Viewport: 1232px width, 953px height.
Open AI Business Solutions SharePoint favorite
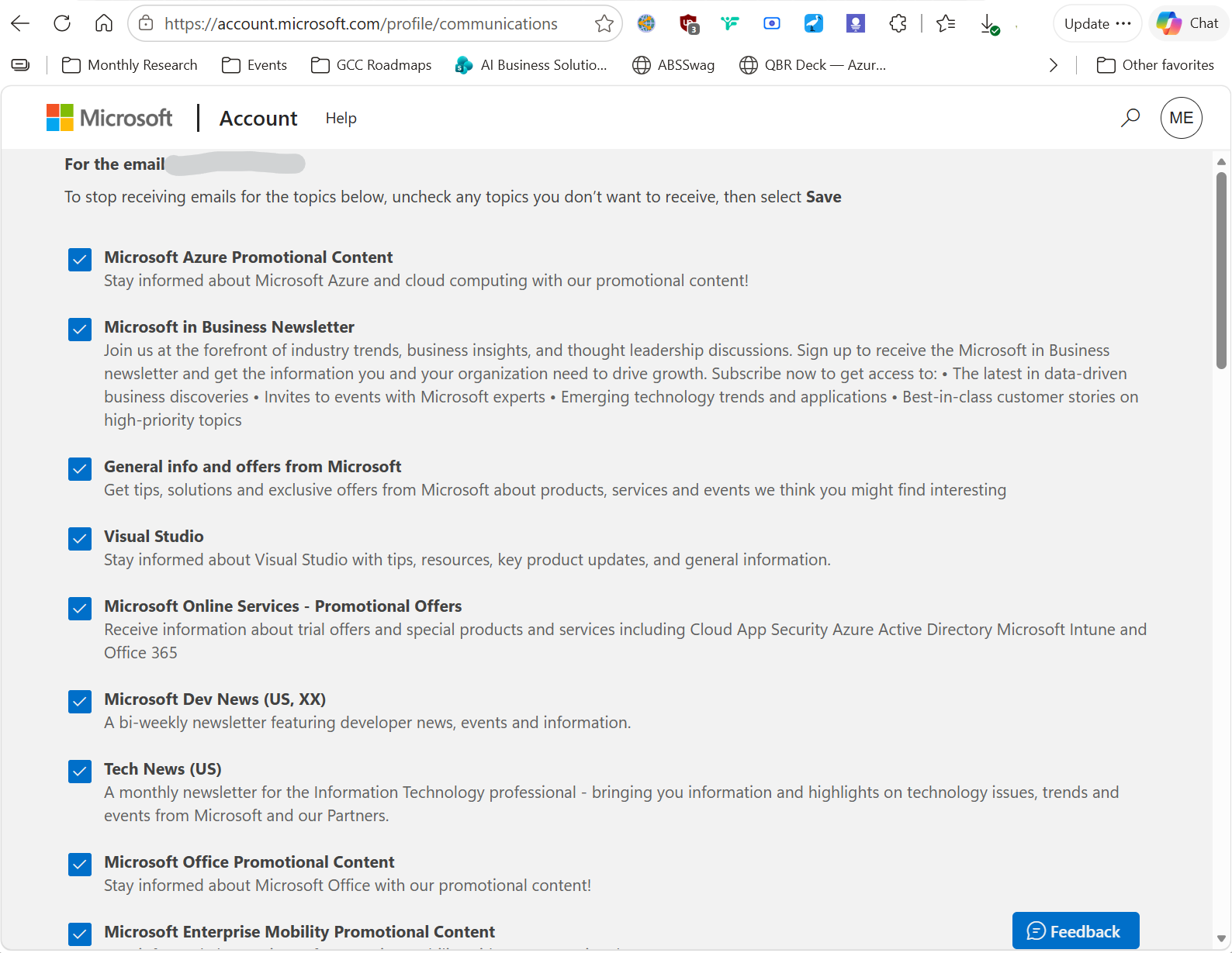[x=531, y=65]
